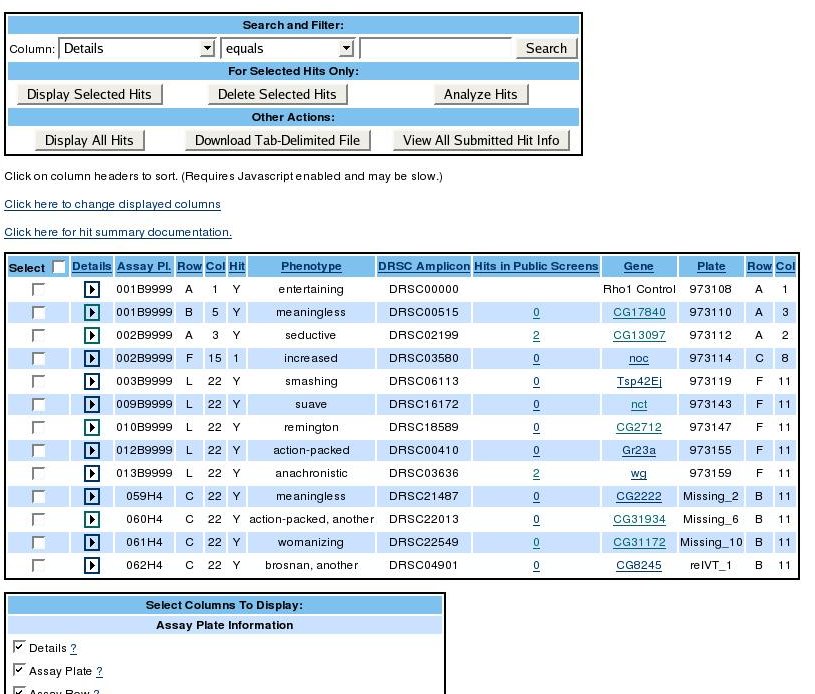
Task: Open the 'equals' operator dropdown
Action: 288,48
